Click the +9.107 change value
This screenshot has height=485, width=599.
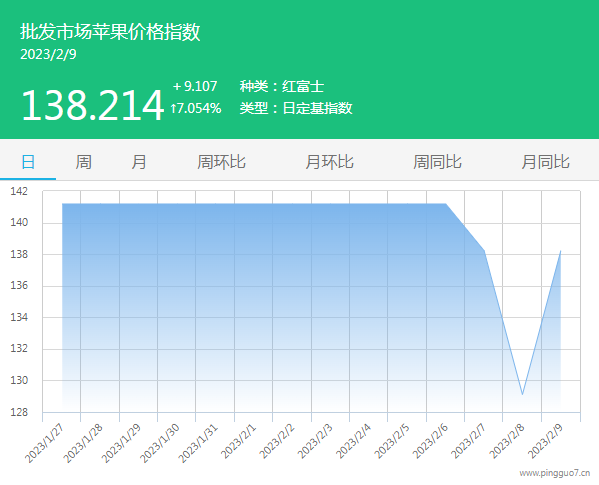(x=195, y=86)
